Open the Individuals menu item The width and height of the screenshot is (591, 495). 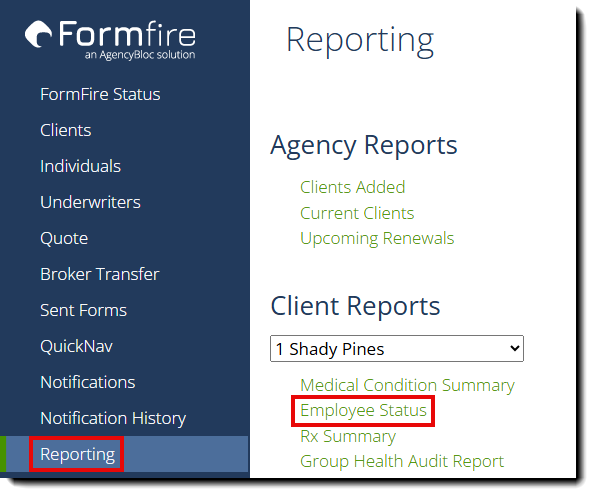coord(80,166)
